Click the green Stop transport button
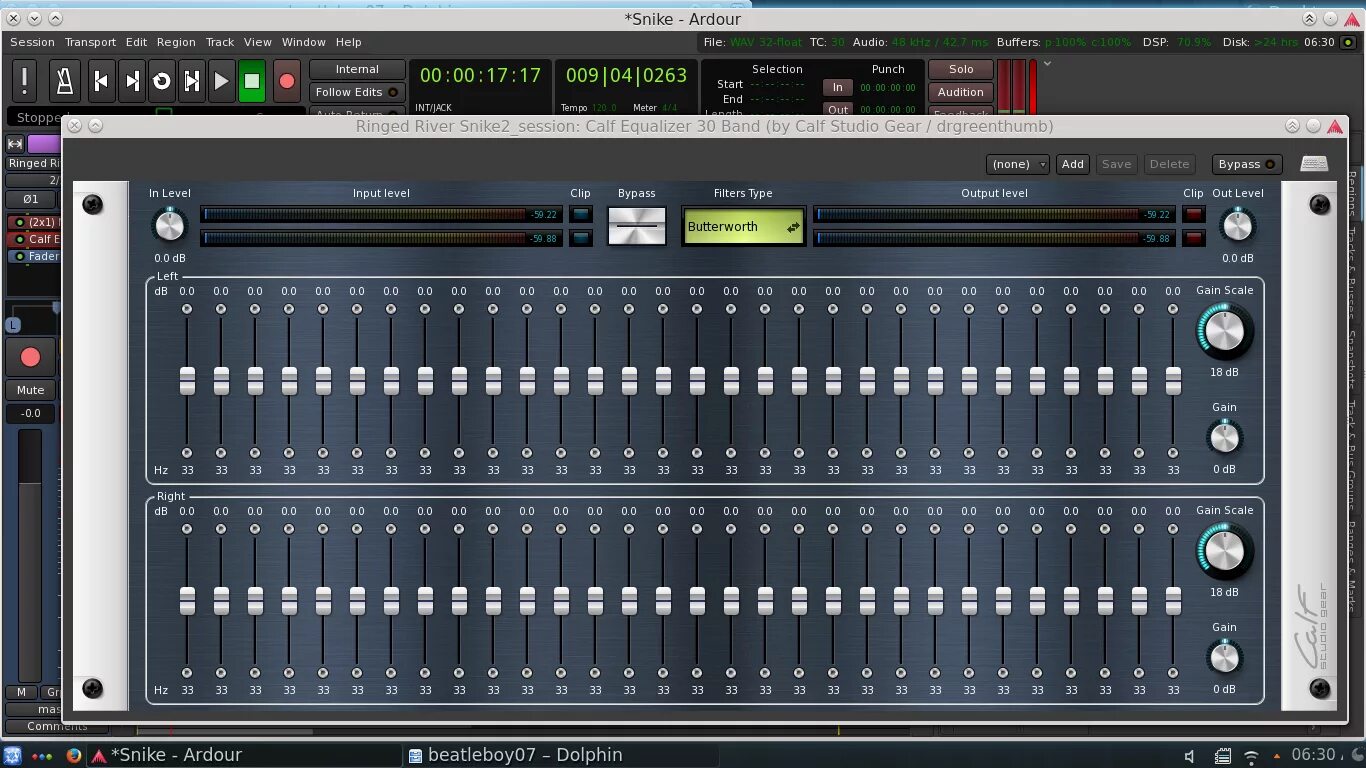This screenshot has width=1366, height=768. coord(252,81)
